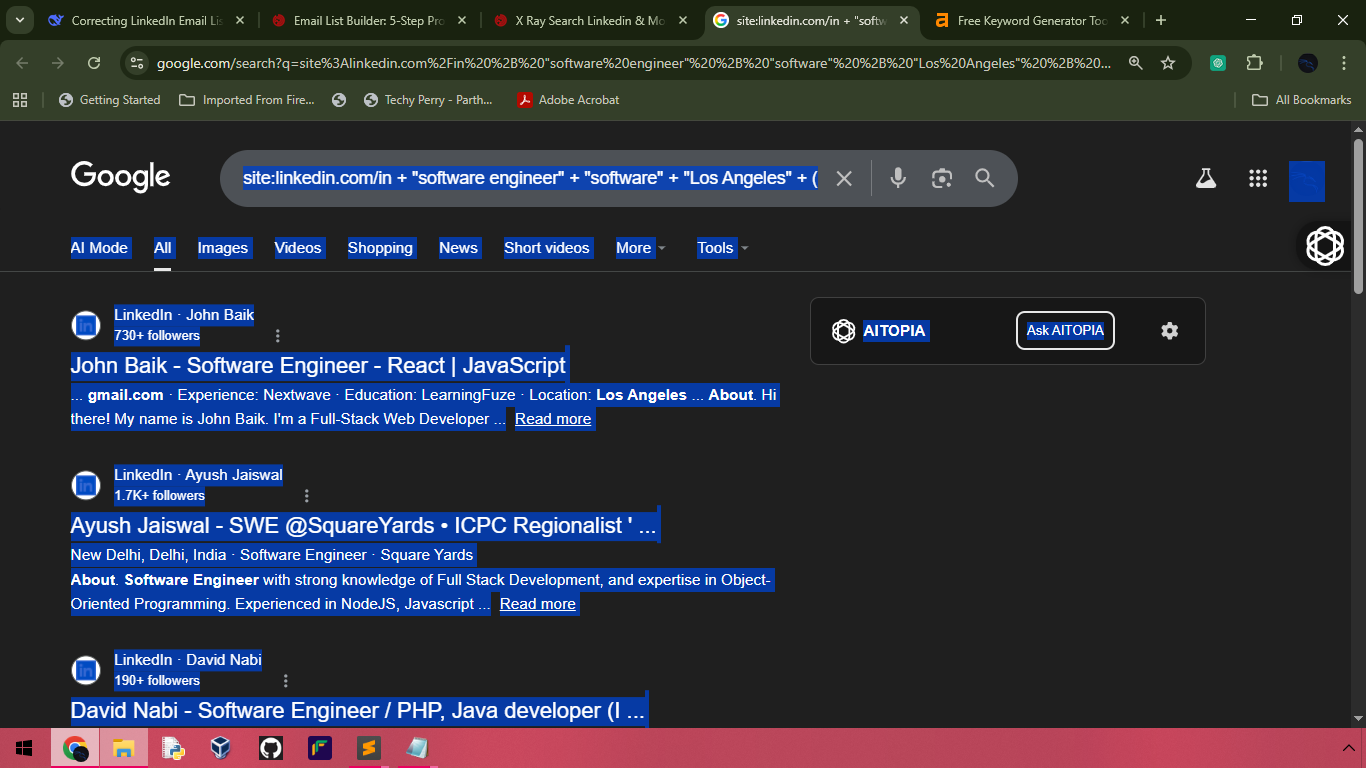Bookmark this page with star icon
This screenshot has height=768, width=1366.
click(1167, 63)
